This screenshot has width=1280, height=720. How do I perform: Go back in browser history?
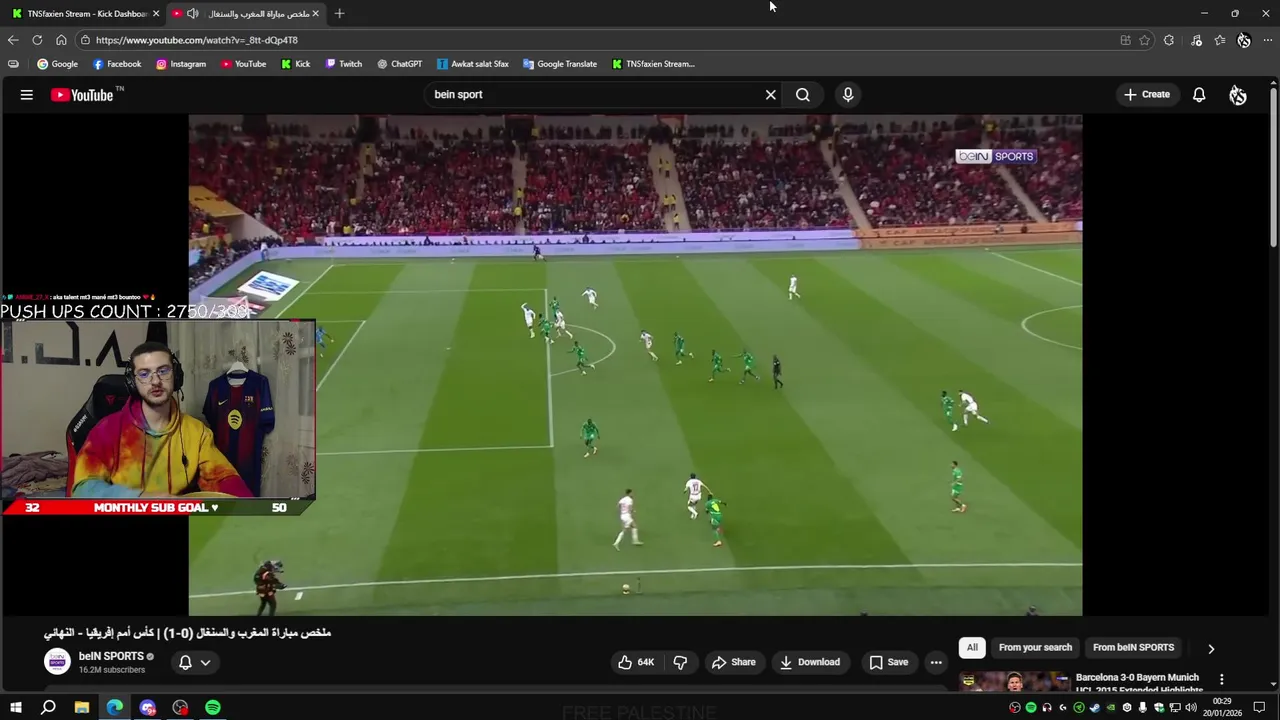(x=13, y=40)
